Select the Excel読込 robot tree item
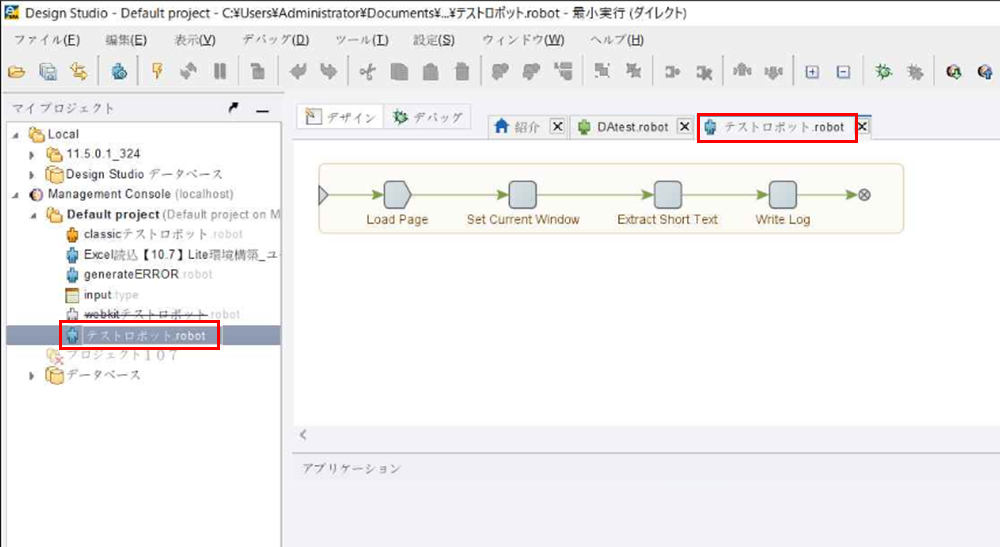This screenshot has height=547, width=1000. [x=172, y=255]
